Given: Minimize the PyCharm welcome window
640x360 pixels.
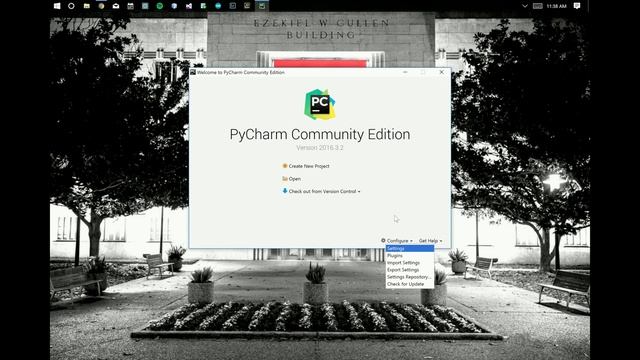Looking at the screenshot, I should [405, 72].
